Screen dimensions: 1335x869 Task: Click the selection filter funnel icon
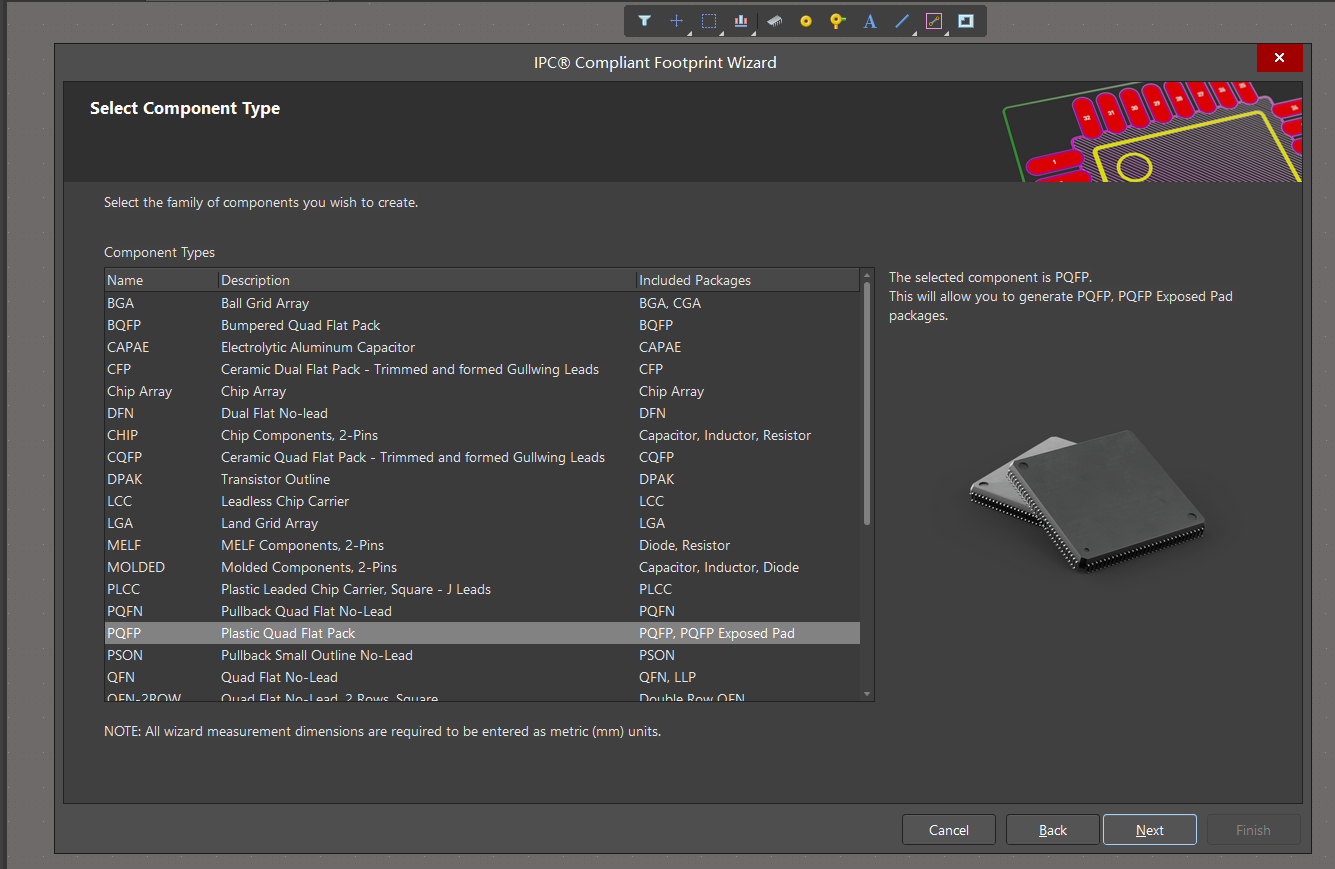click(645, 21)
